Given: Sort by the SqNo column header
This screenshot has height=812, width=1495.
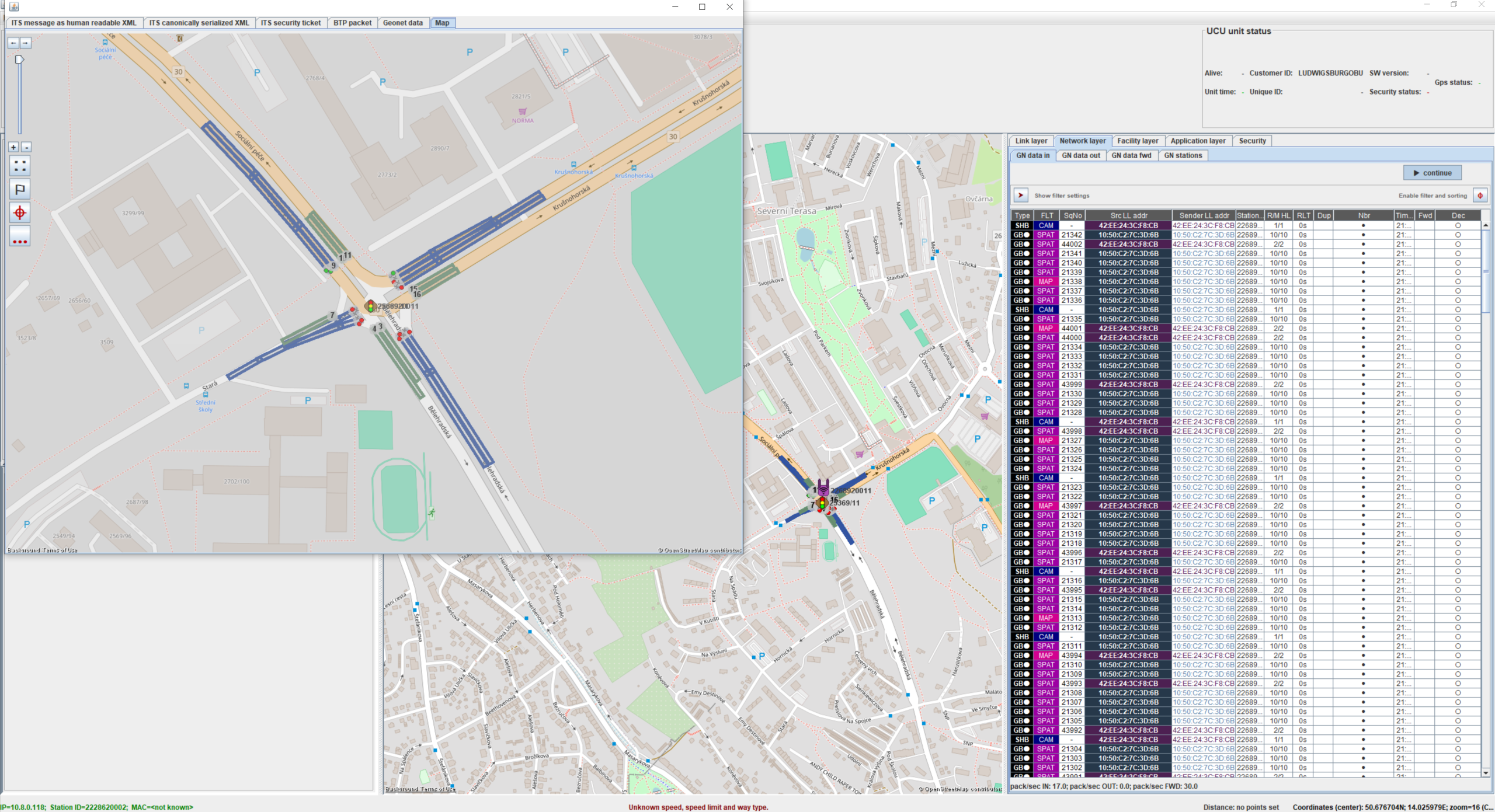Looking at the screenshot, I should point(1073,215).
